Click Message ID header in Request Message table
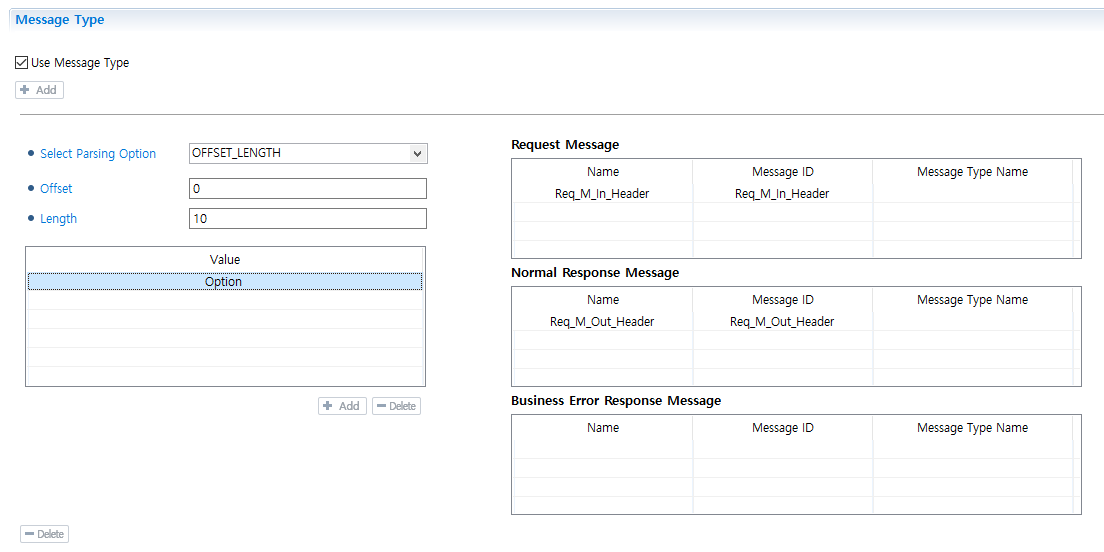The image size is (1104, 552). [783, 172]
